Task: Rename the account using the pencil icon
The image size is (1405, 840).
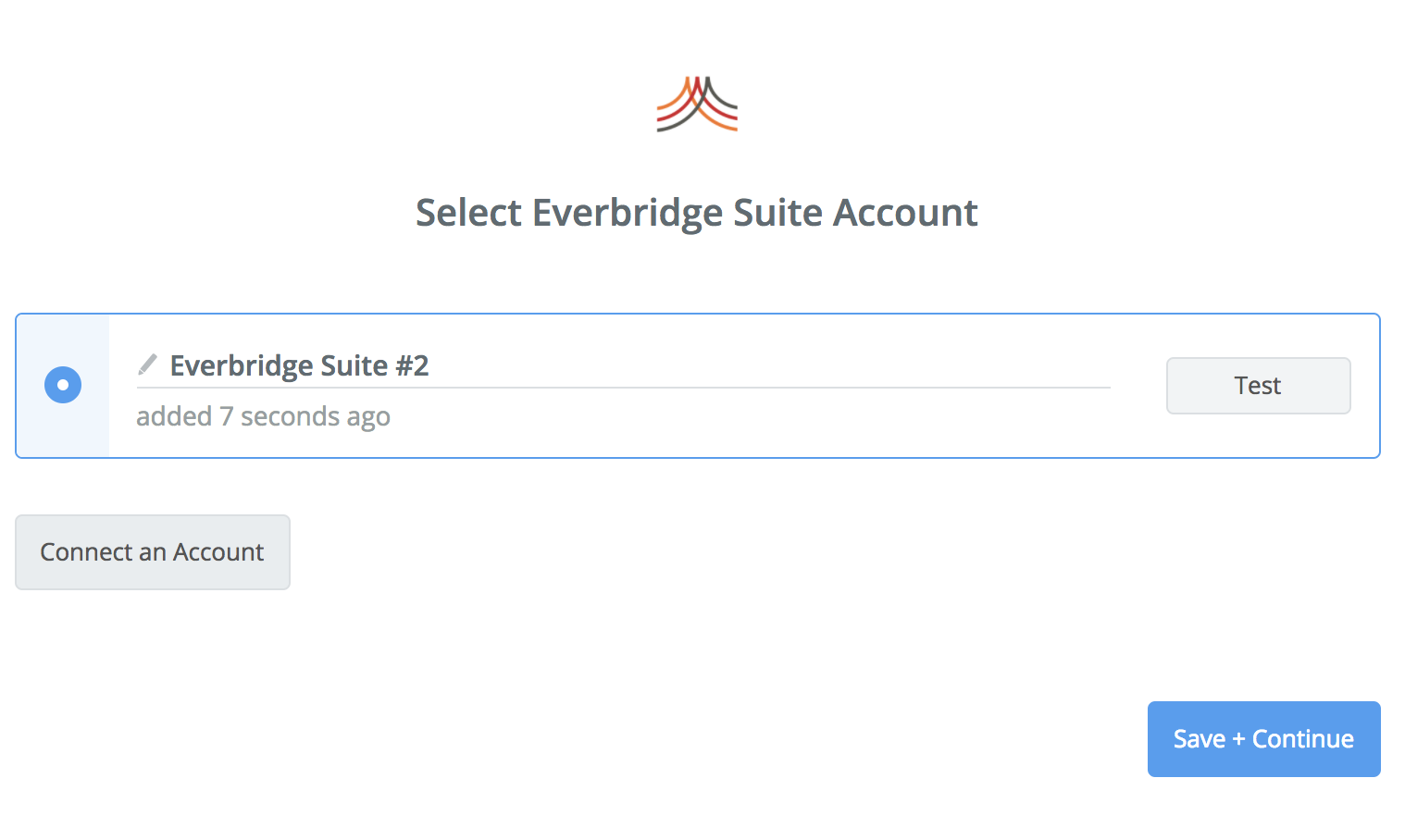Action: [147, 364]
